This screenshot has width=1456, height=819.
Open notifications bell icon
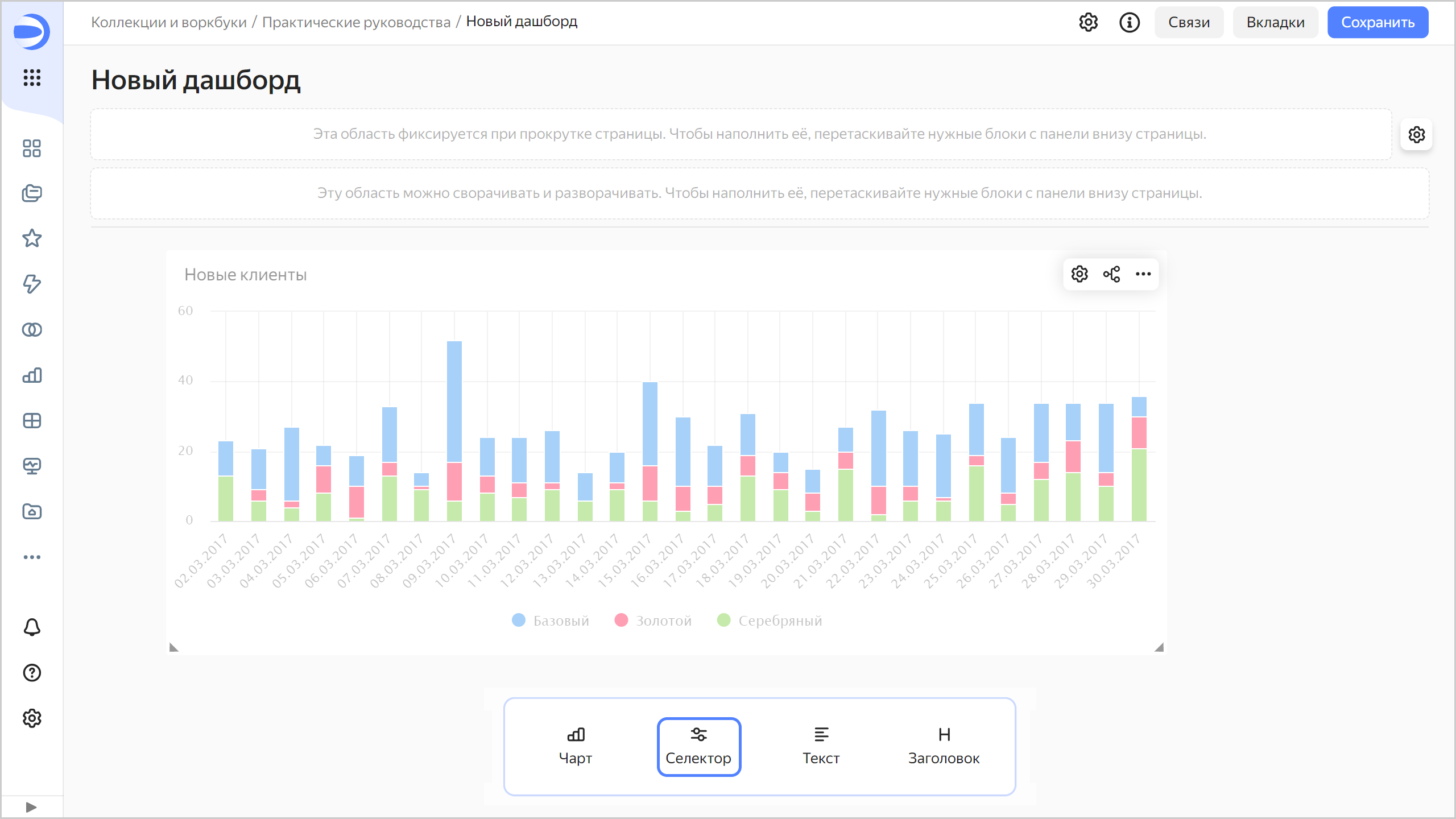[x=32, y=627]
